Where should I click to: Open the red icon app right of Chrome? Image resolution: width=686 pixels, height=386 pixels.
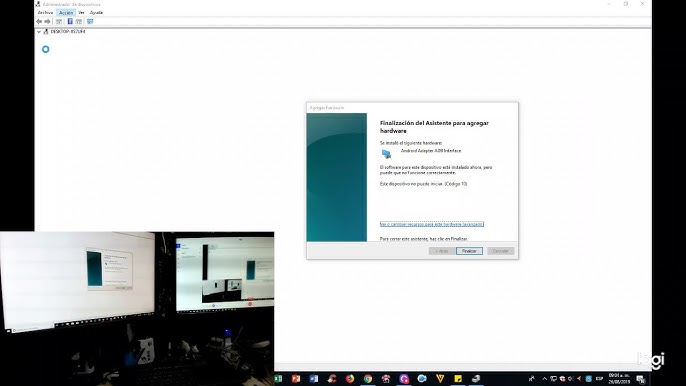(x=386, y=379)
